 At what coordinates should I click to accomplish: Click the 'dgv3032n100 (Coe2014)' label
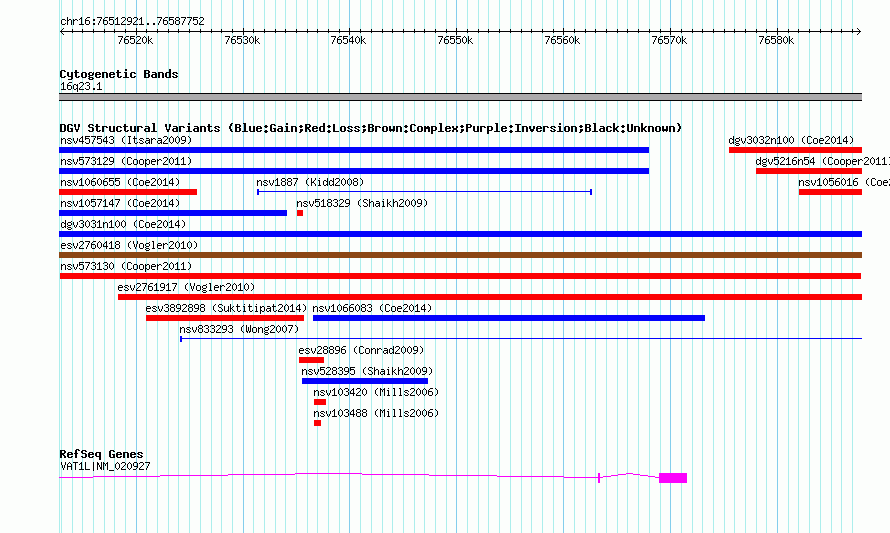pos(791,140)
